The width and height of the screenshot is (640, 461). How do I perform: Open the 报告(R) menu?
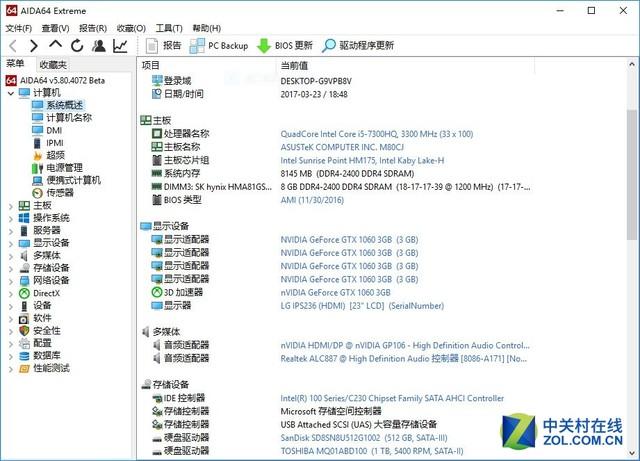coord(93,28)
